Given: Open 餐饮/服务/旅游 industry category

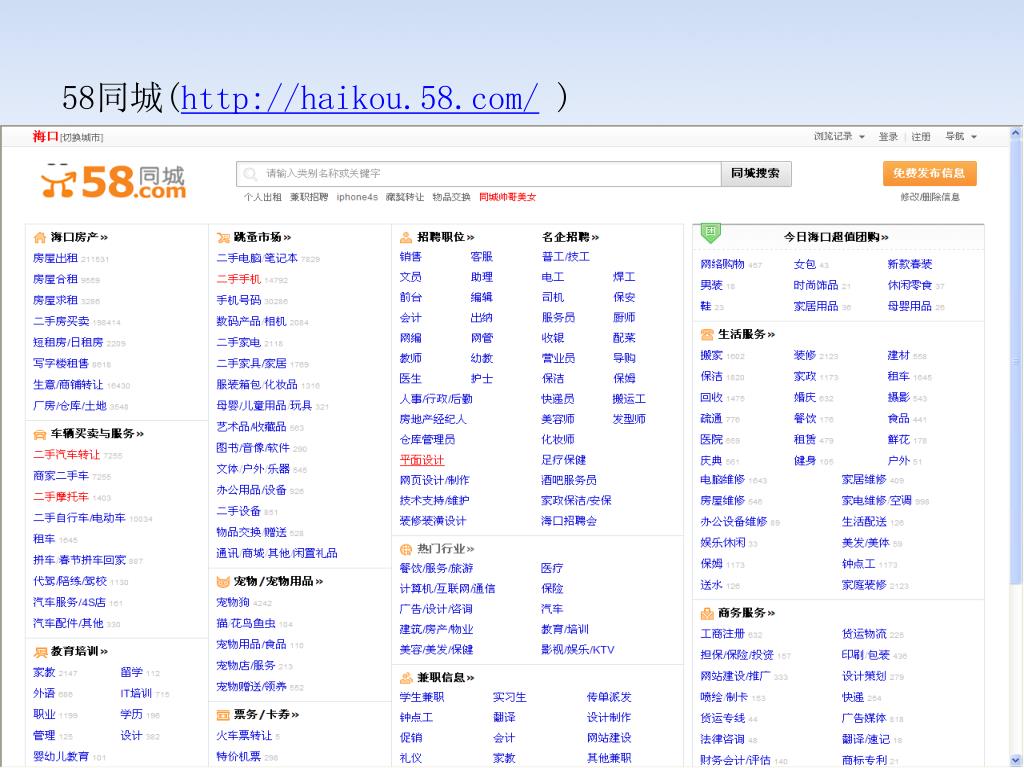Looking at the screenshot, I should [436, 569].
